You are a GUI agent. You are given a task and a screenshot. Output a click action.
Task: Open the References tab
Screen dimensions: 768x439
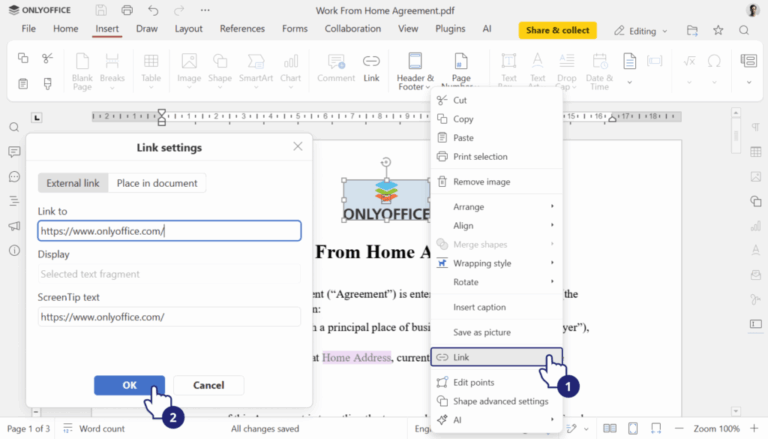(242, 29)
